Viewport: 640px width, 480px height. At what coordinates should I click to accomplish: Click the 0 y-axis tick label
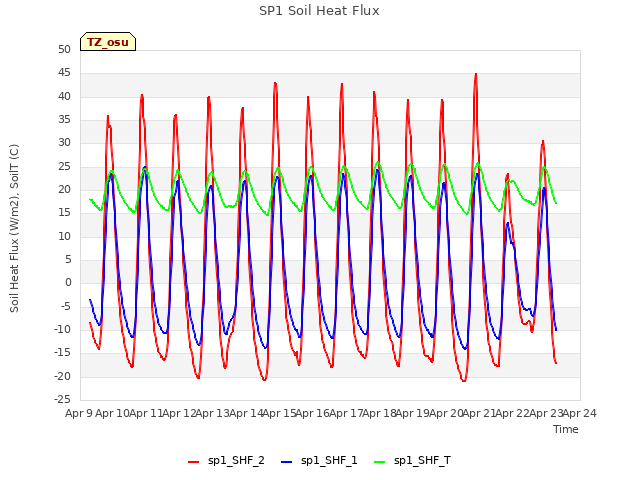click(x=68, y=282)
